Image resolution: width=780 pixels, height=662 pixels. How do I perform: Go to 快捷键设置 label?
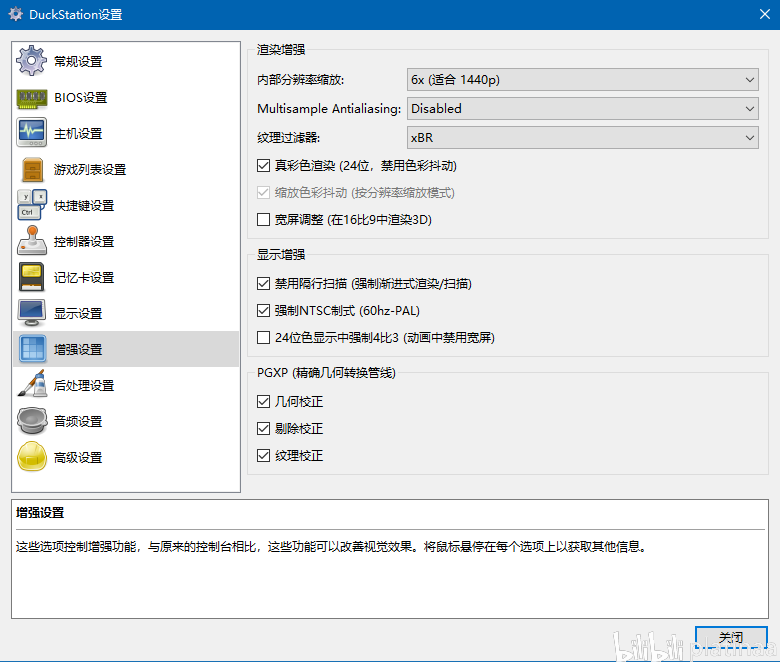(x=84, y=205)
